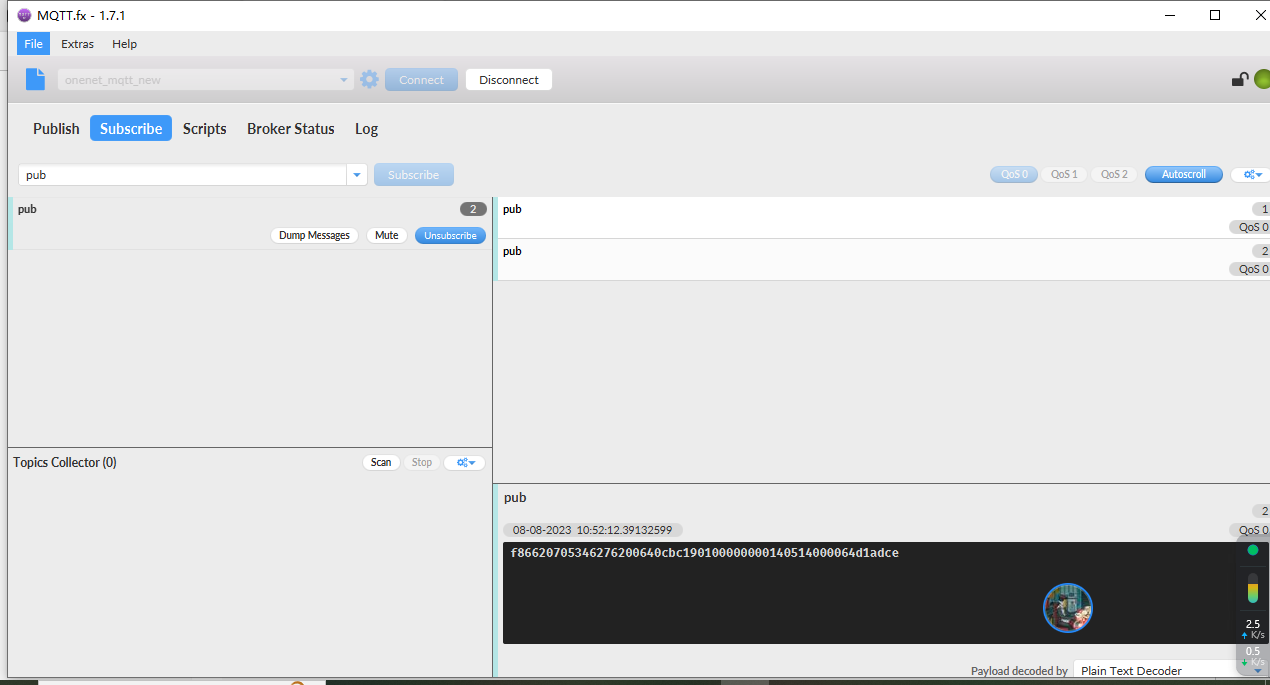This screenshot has width=1270, height=685.
Task: Start Scan in Topics Collector
Action: pos(381,462)
